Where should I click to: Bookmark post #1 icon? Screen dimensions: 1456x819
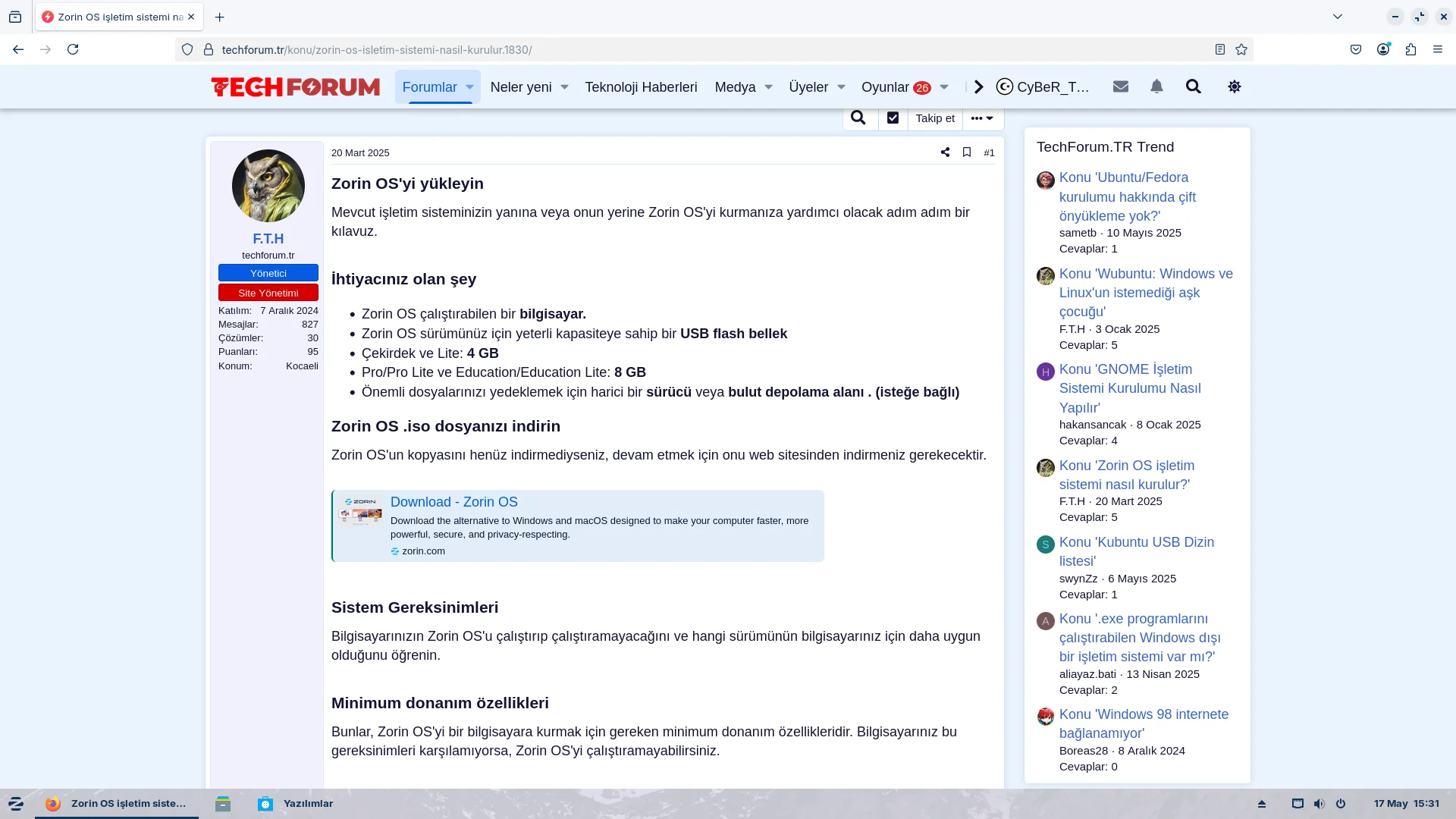pos(967,152)
